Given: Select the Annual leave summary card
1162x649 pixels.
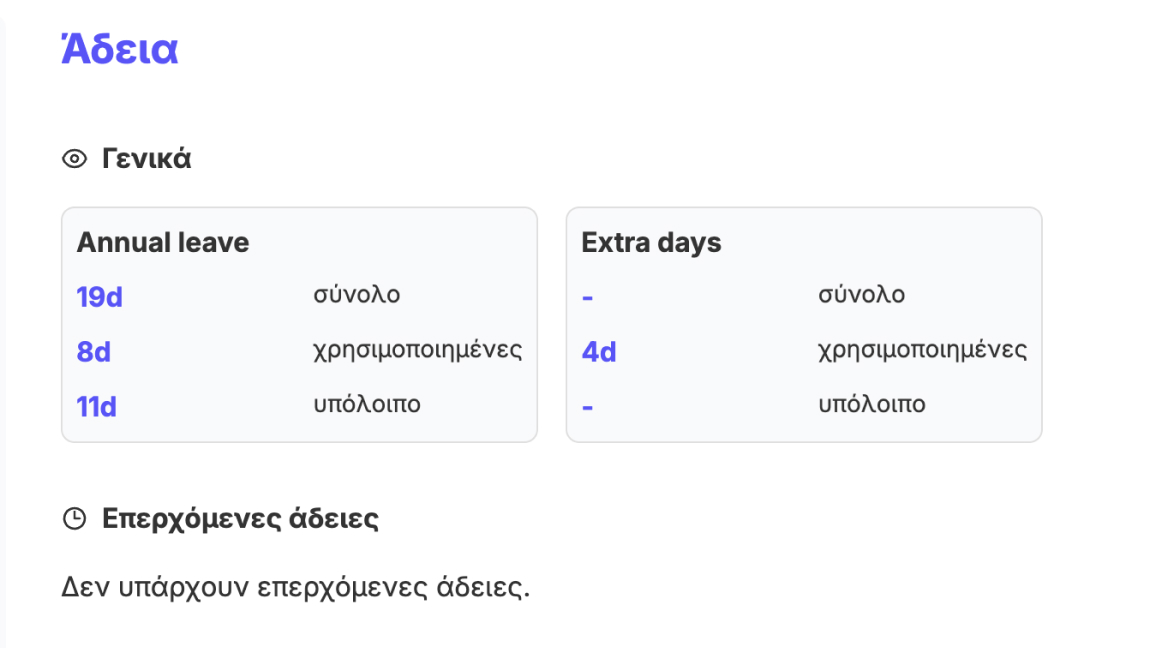Looking at the screenshot, I should pos(300,324).
